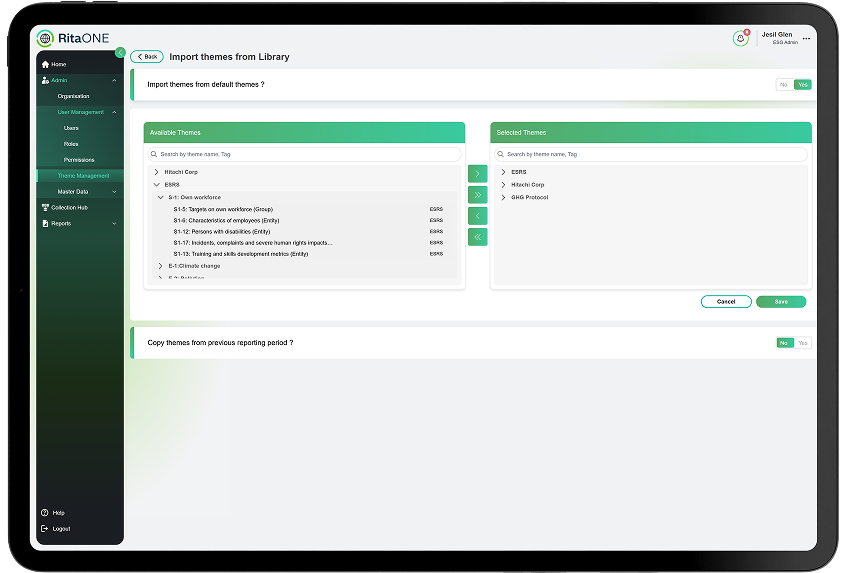
Task: Set default themes import toggle to No
Action: (x=784, y=85)
